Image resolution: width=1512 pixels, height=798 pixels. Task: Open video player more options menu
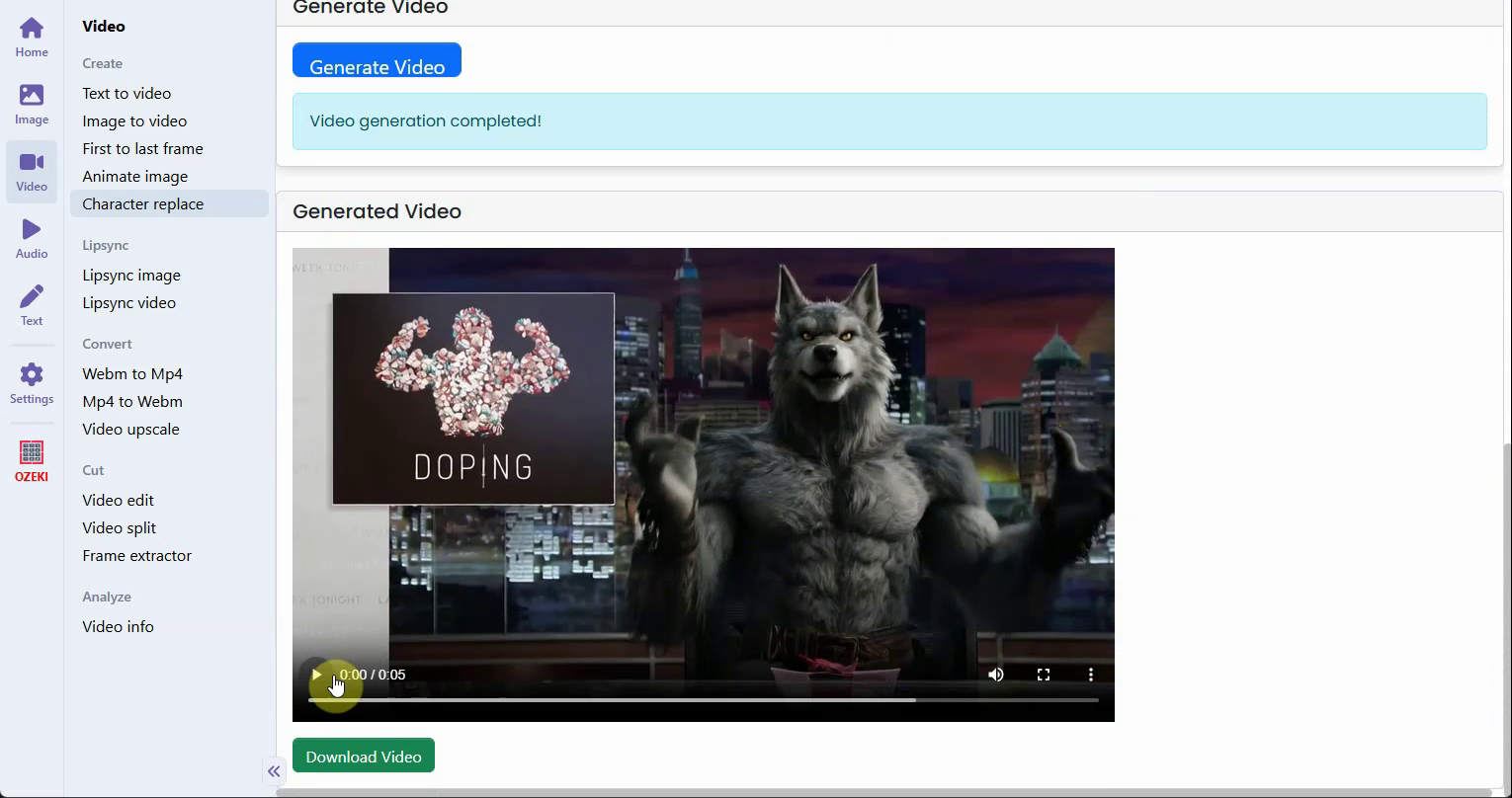coord(1090,675)
